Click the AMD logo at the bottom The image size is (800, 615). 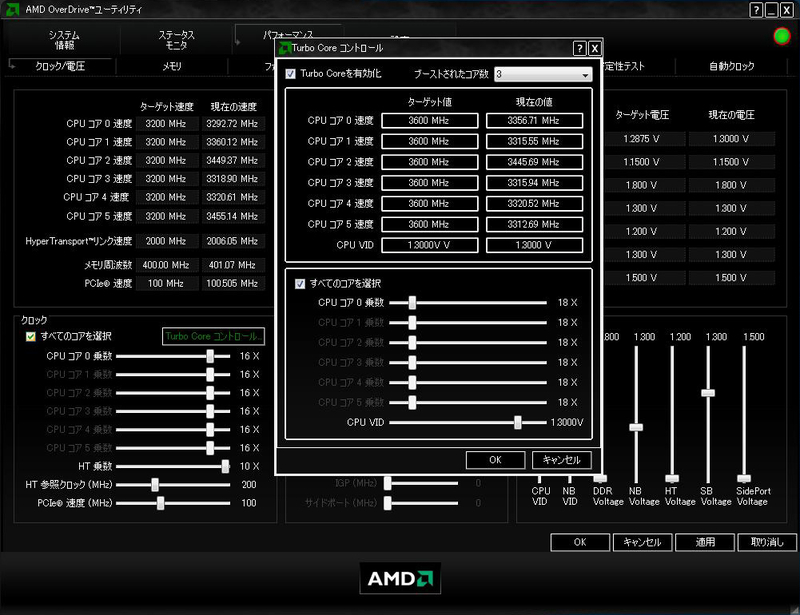tap(400, 578)
